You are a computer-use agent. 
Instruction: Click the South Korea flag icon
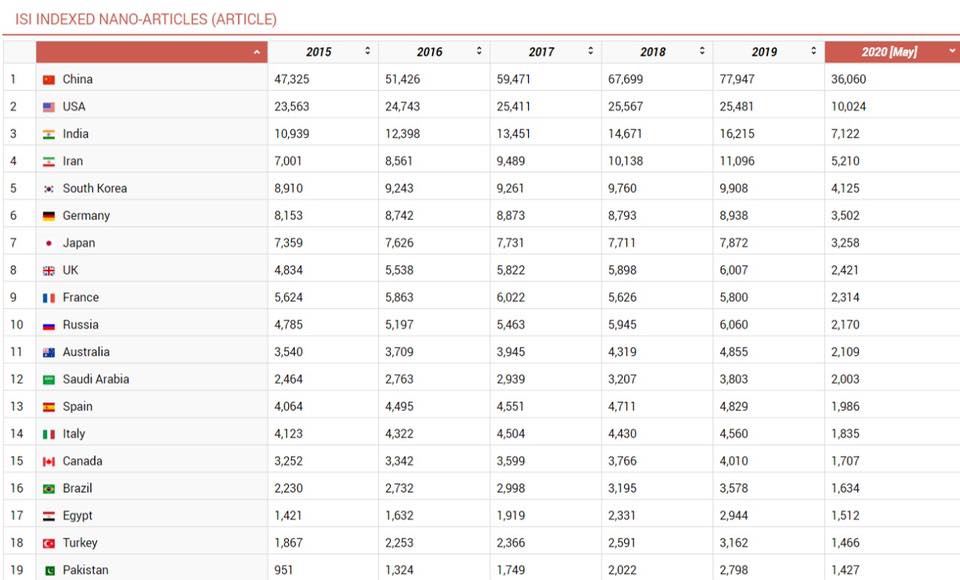[x=48, y=189]
